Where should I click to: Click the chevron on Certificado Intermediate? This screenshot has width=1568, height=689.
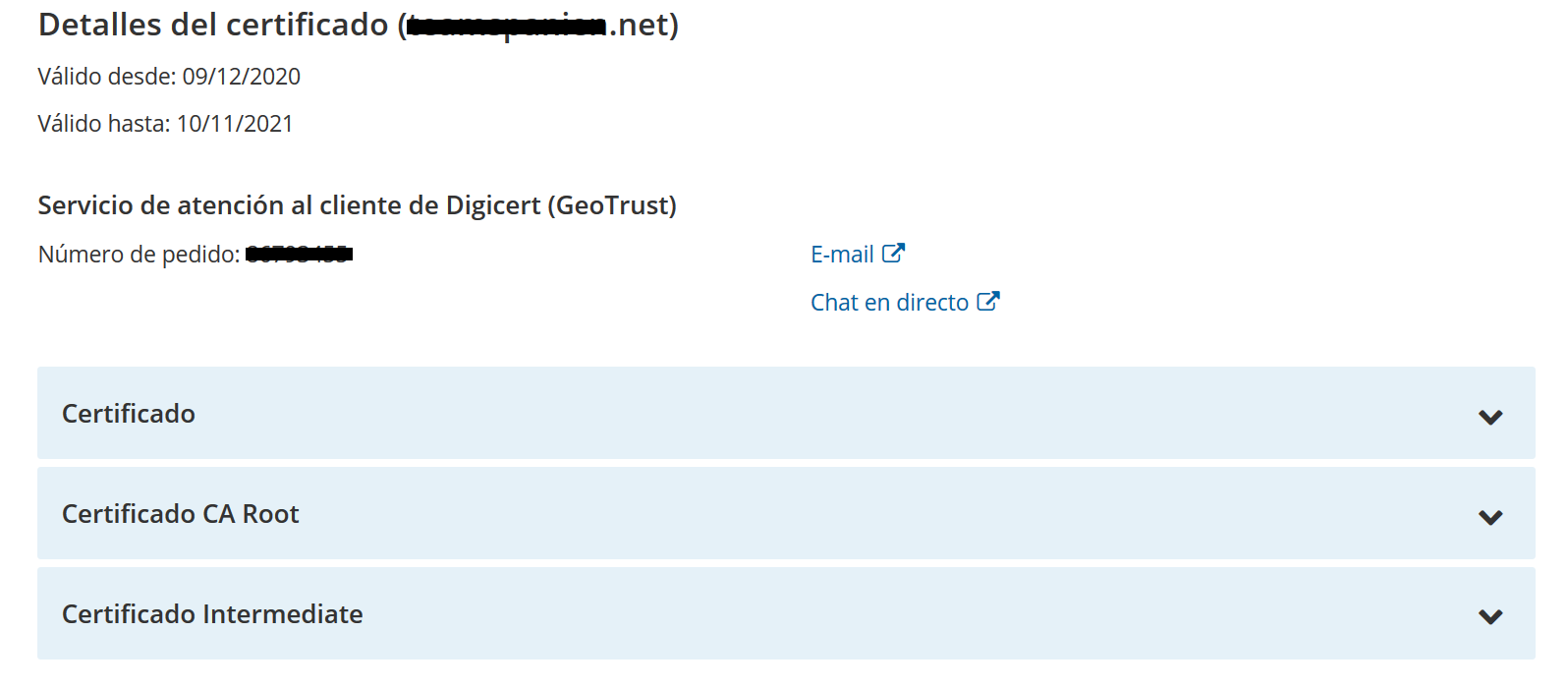[1490, 616]
